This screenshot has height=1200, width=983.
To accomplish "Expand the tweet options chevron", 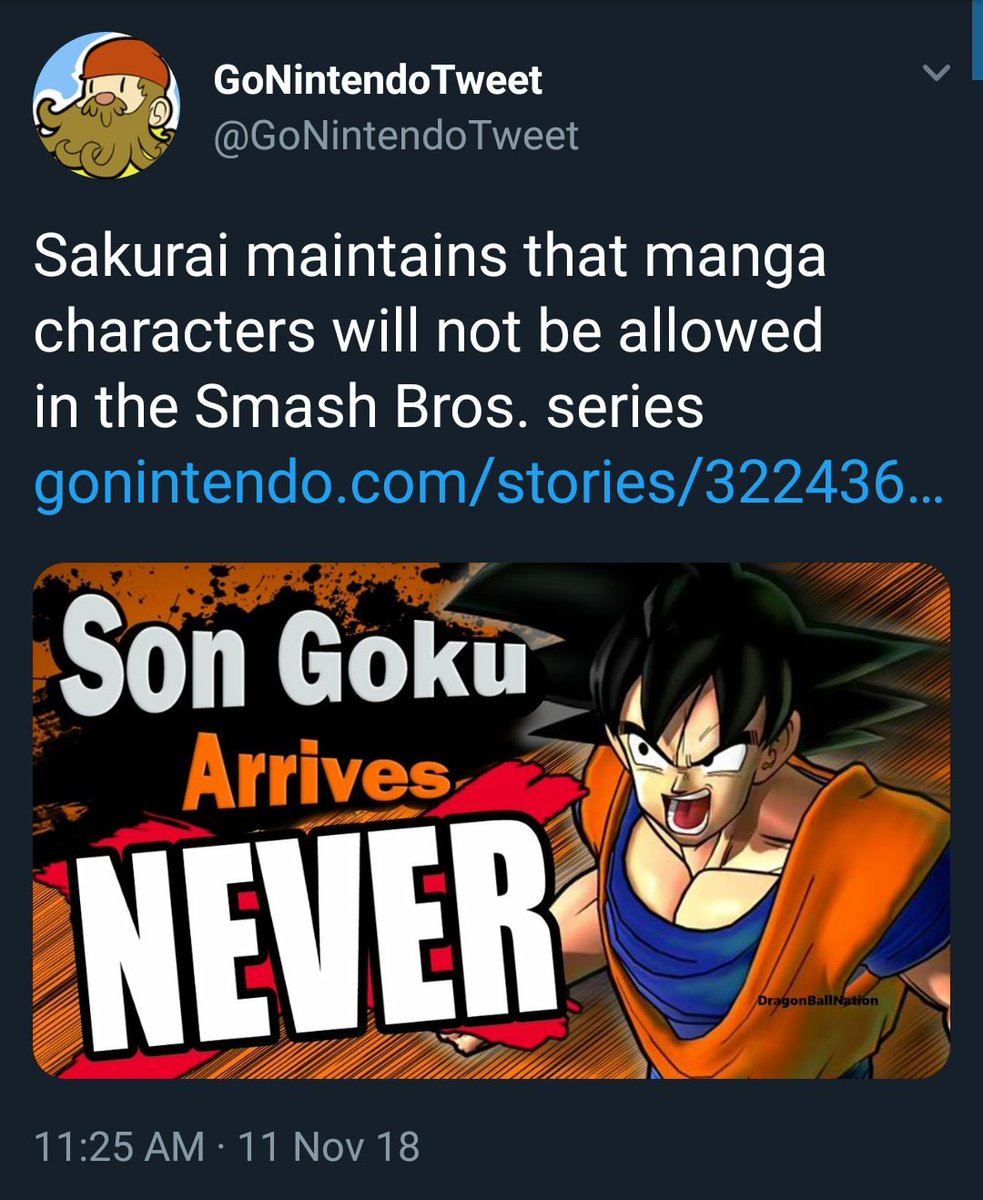I will pos(936,73).
